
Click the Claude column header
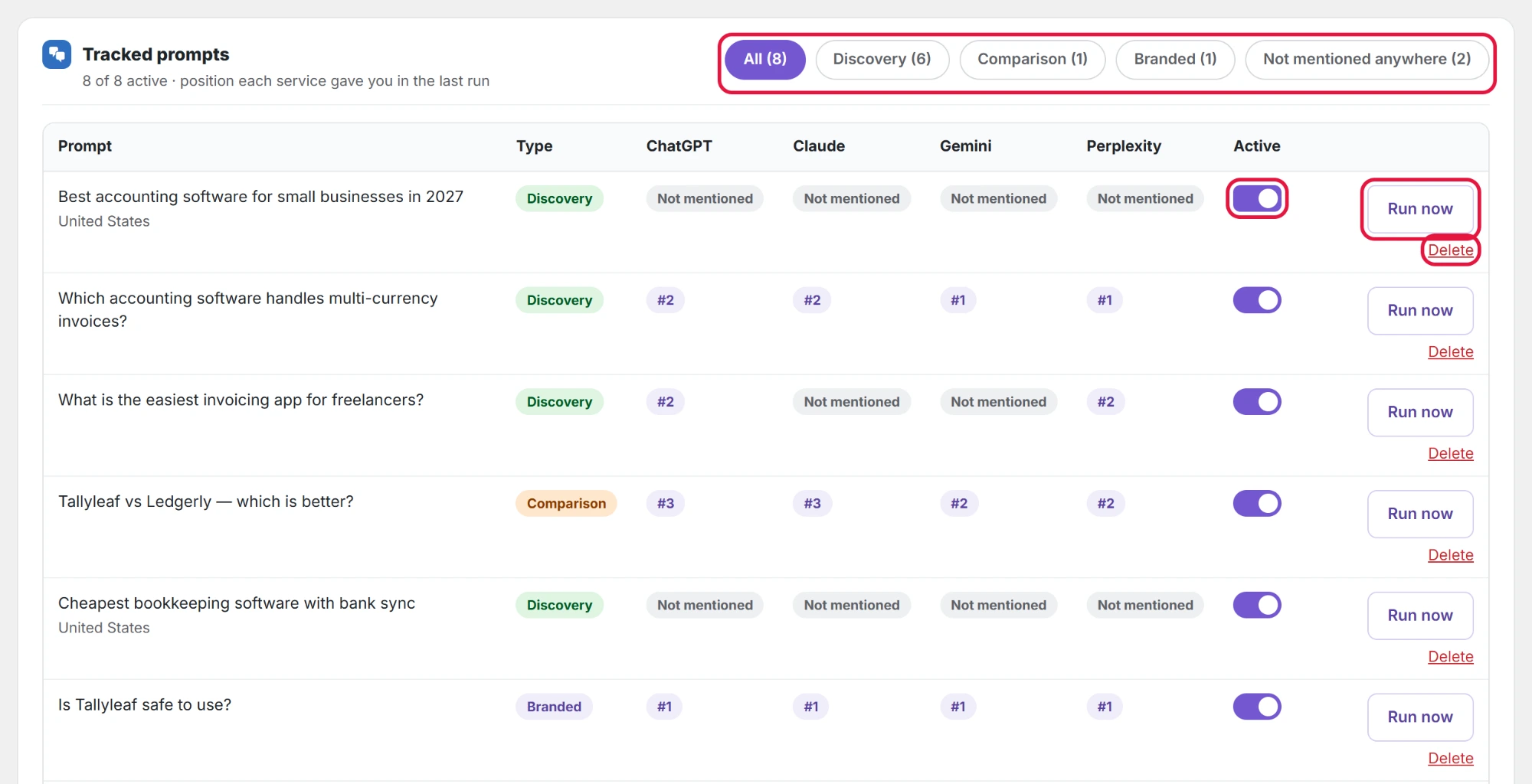coord(819,146)
